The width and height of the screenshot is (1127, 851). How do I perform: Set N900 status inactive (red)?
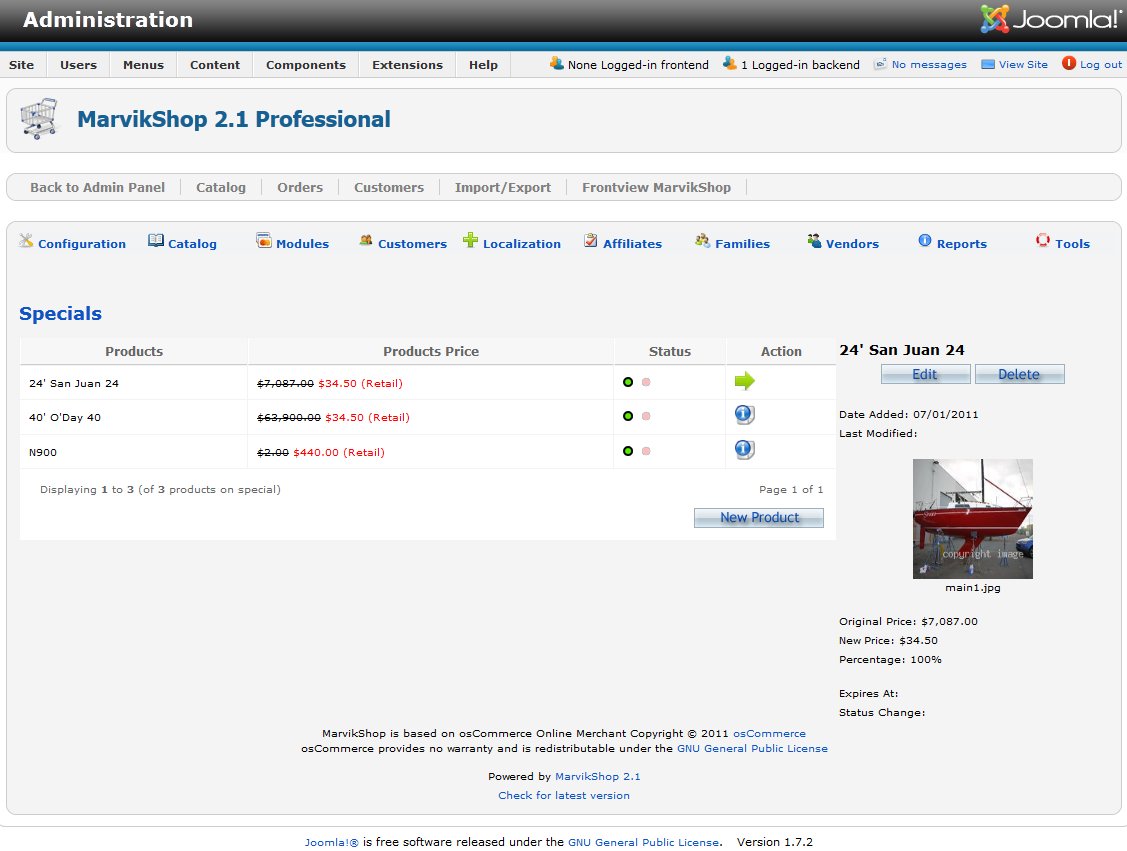coord(646,451)
